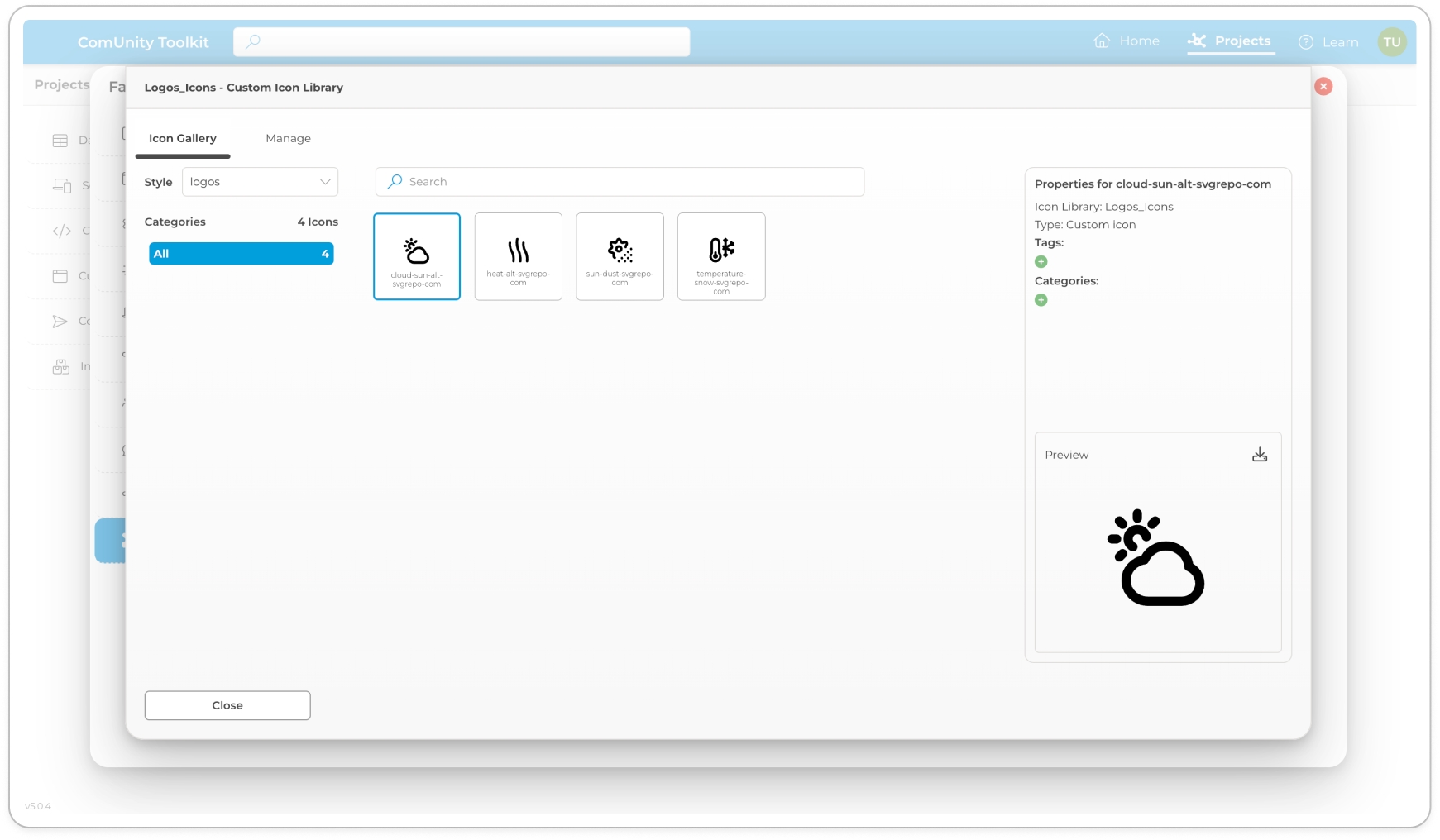Viewport: 1440px width, 840px height.
Task: Click the top global search bar
Action: [x=462, y=42]
